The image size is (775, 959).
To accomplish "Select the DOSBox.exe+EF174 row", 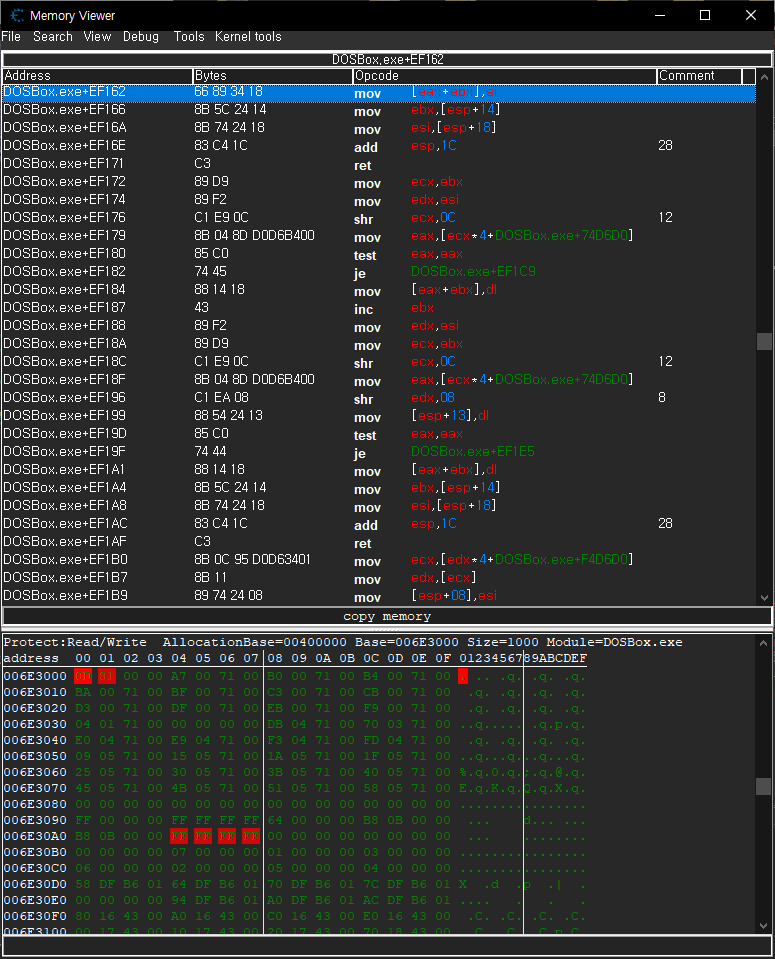I will coord(379,200).
